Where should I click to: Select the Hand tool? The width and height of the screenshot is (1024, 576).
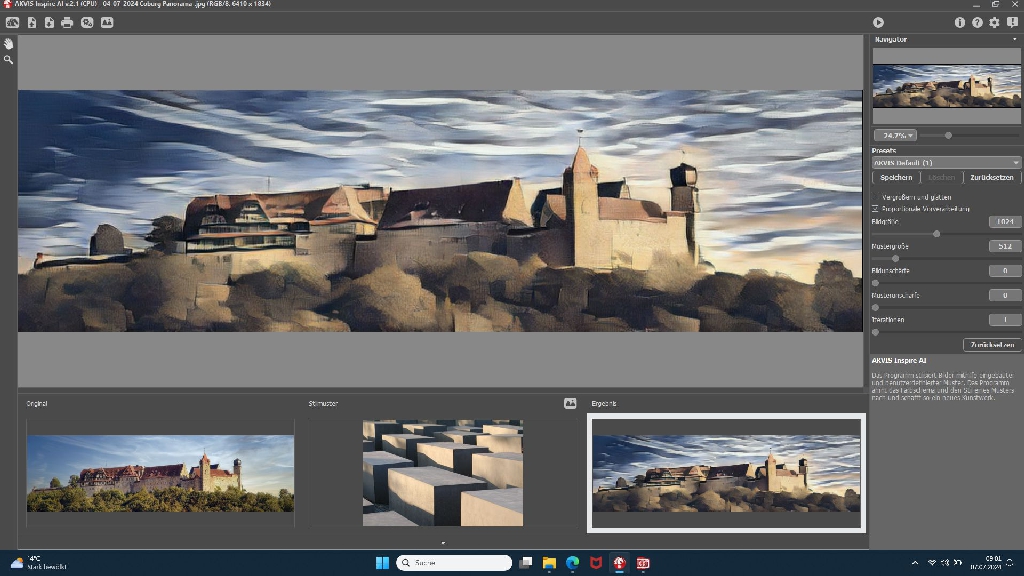tap(8, 44)
